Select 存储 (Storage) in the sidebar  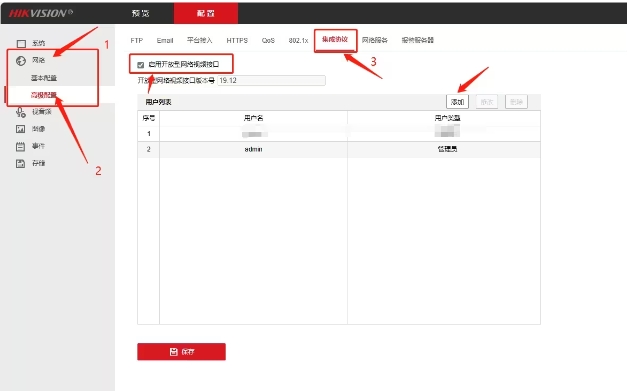coord(38,163)
